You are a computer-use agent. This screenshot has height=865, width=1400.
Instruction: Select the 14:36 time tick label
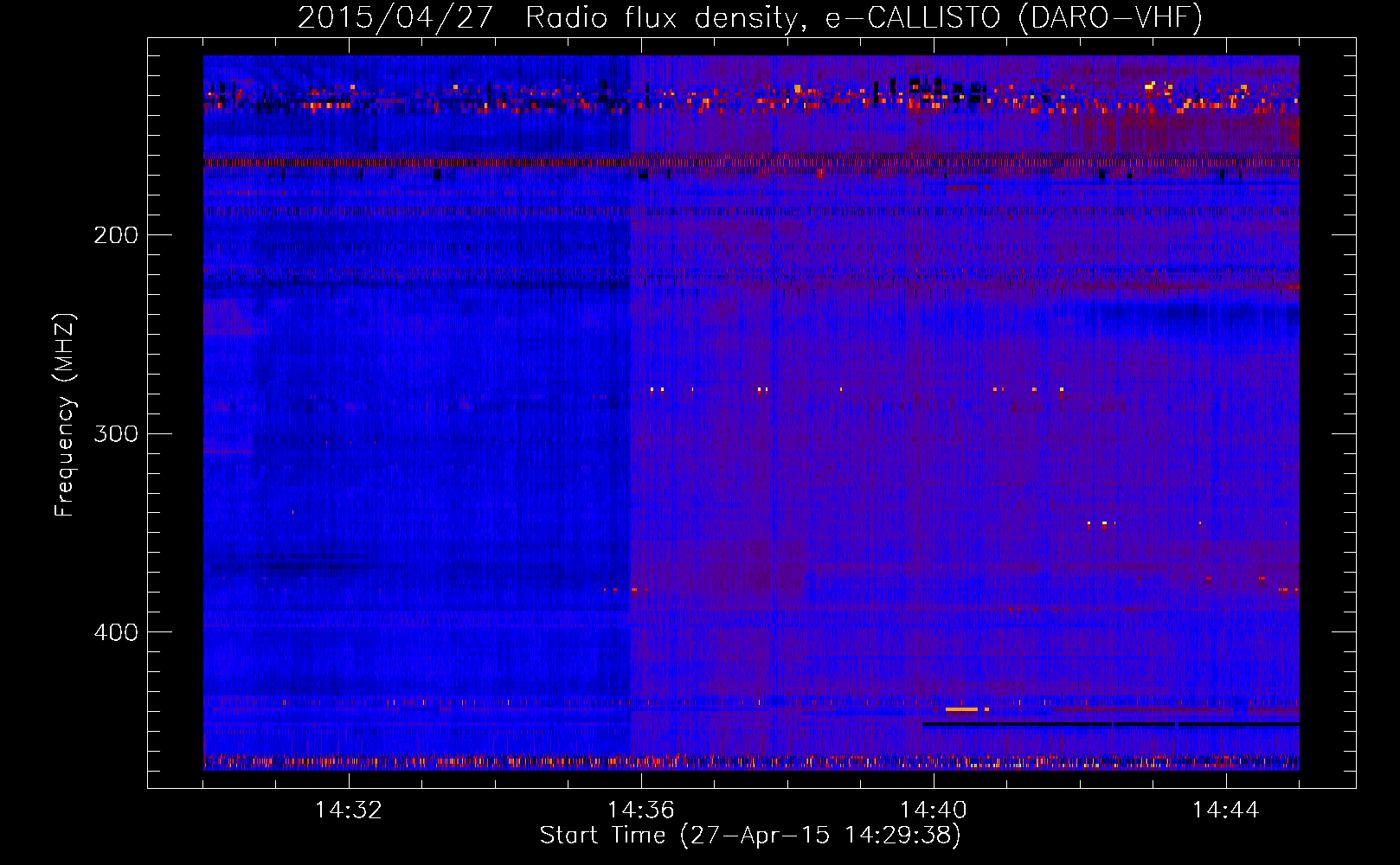pos(641,811)
